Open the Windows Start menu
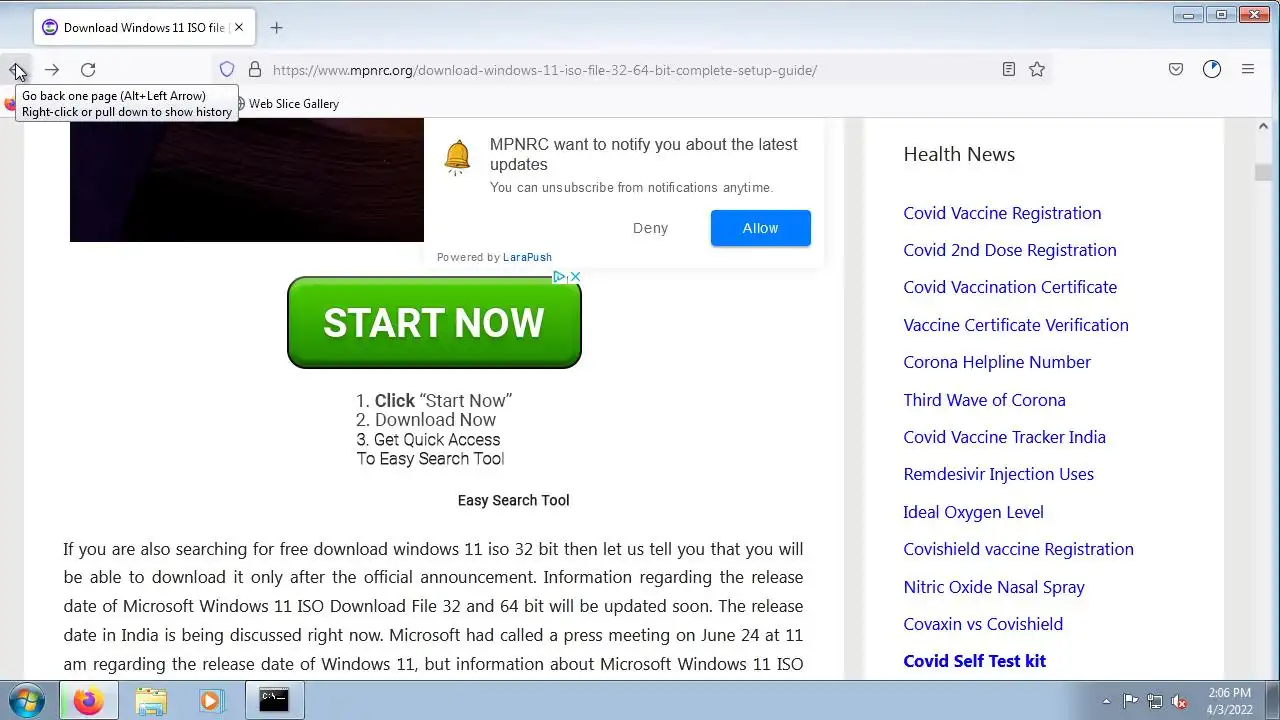Image resolution: width=1280 pixels, height=720 pixels. (x=27, y=700)
